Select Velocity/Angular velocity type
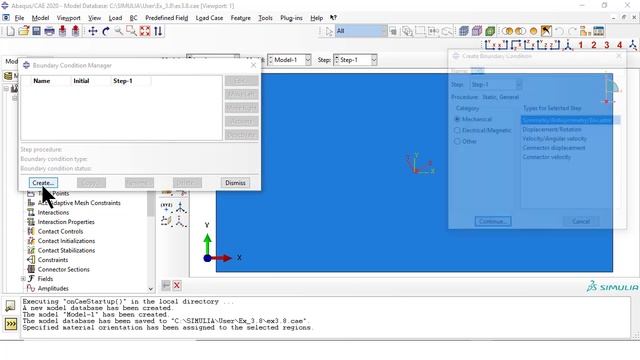 click(x=554, y=139)
